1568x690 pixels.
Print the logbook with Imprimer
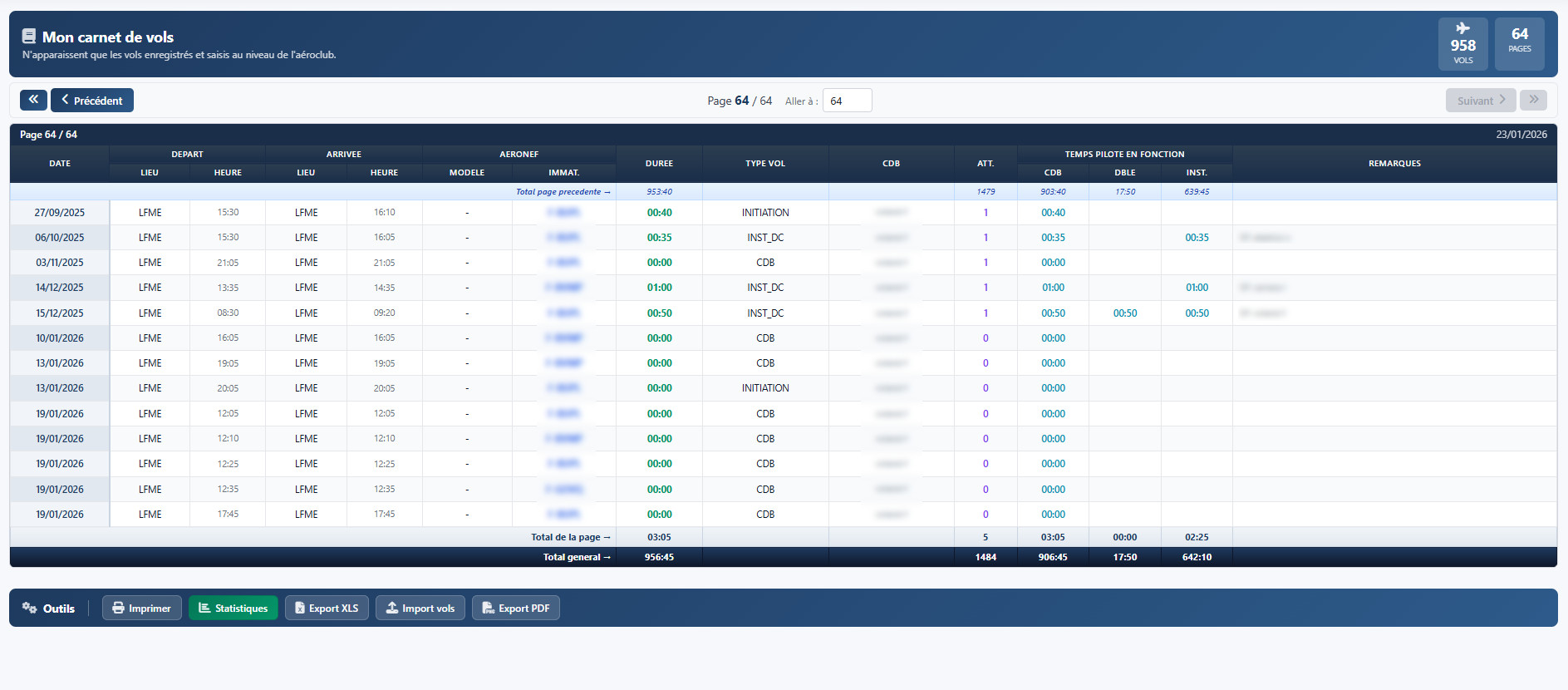pyautogui.click(x=142, y=608)
